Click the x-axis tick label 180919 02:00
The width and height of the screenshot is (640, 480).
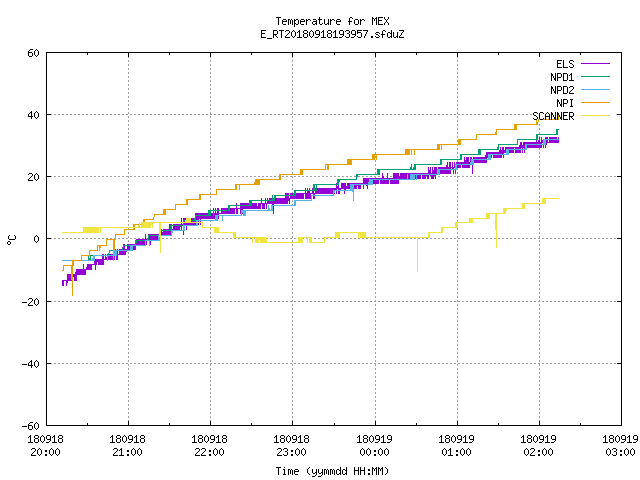pos(538,446)
